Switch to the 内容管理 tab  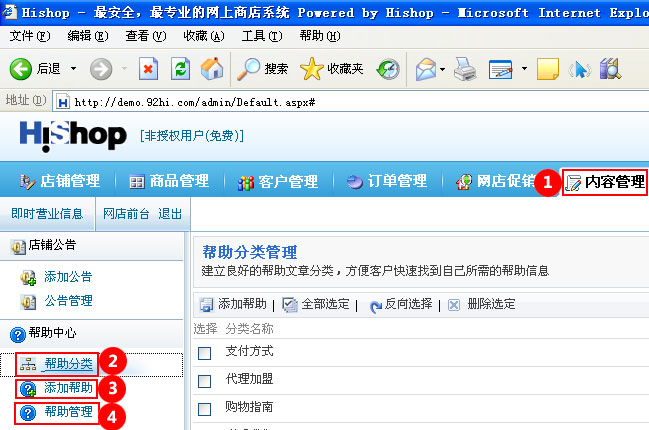click(605, 182)
